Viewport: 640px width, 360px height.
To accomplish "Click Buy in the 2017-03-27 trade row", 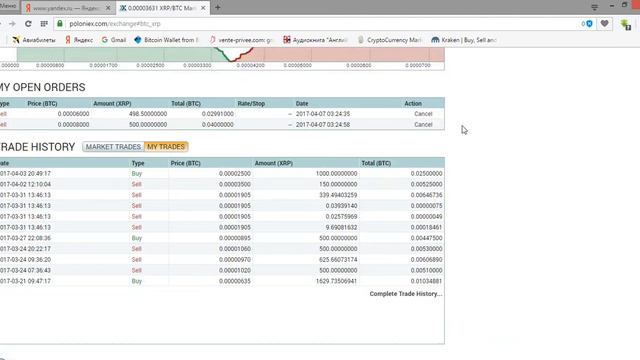I will 137,238.
